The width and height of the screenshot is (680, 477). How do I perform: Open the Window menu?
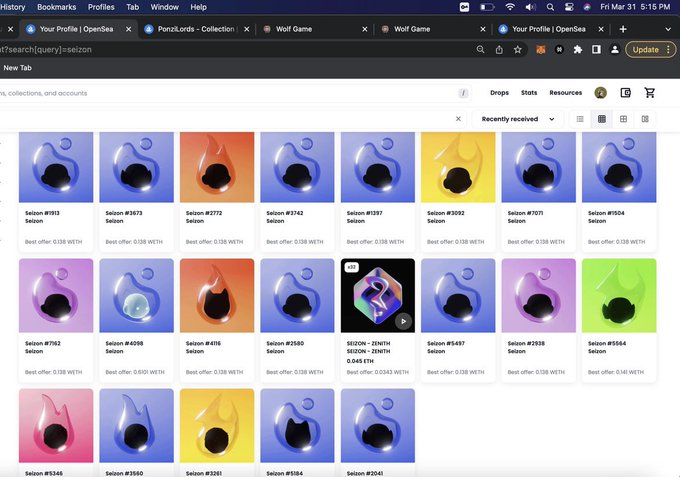(x=164, y=7)
